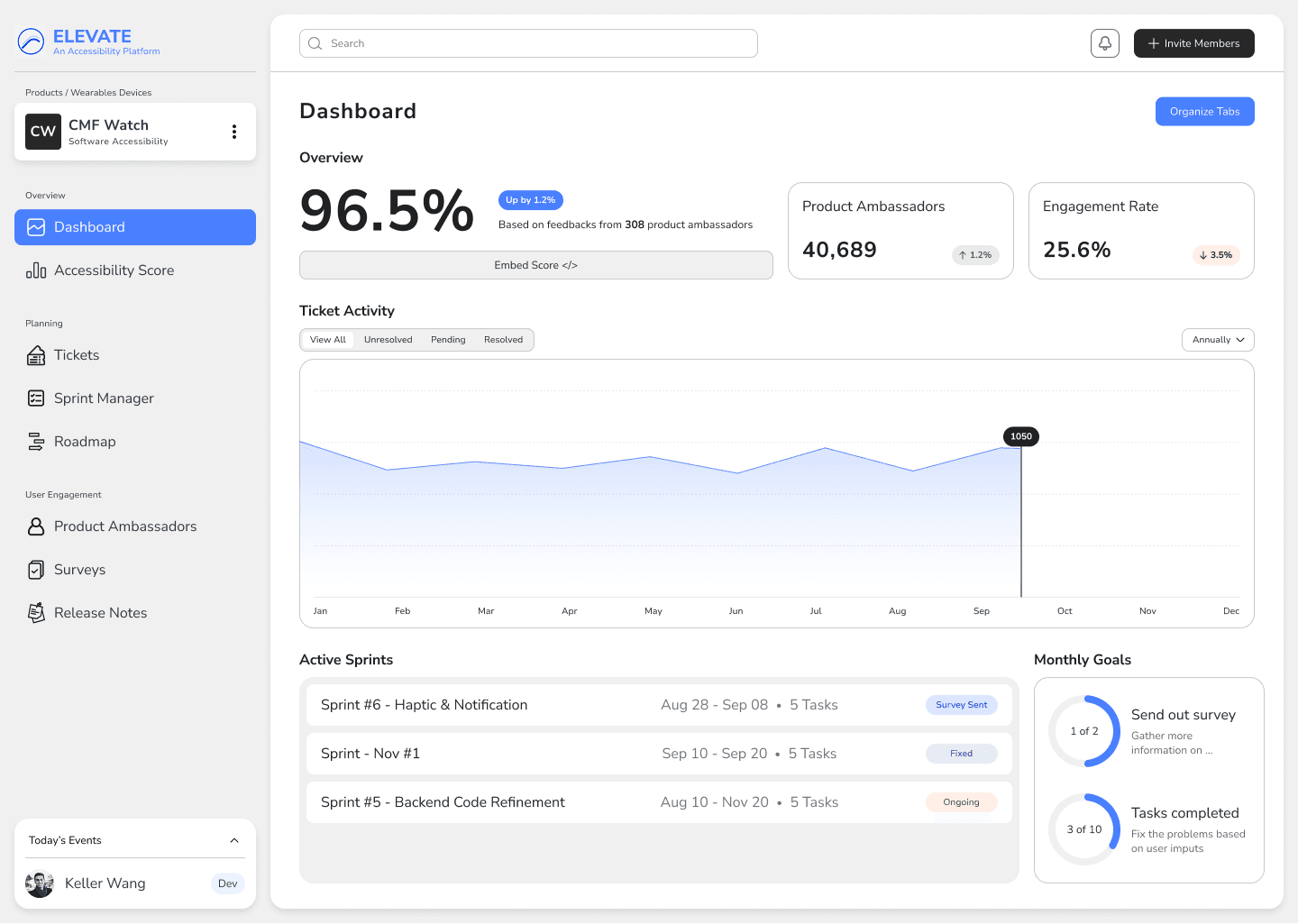Open the Release Notes section
The image size is (1298, 924).
click(100, 612)
